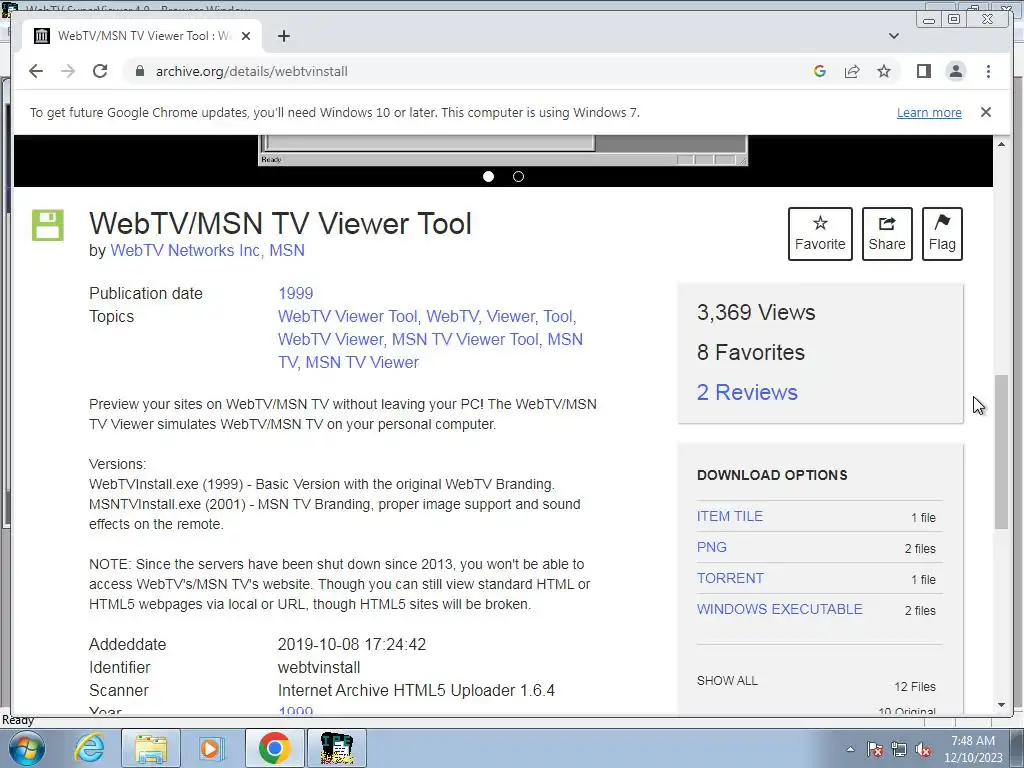
Task: Click the vertical scrollbar thumb
Action: (x=1002, y=452)
